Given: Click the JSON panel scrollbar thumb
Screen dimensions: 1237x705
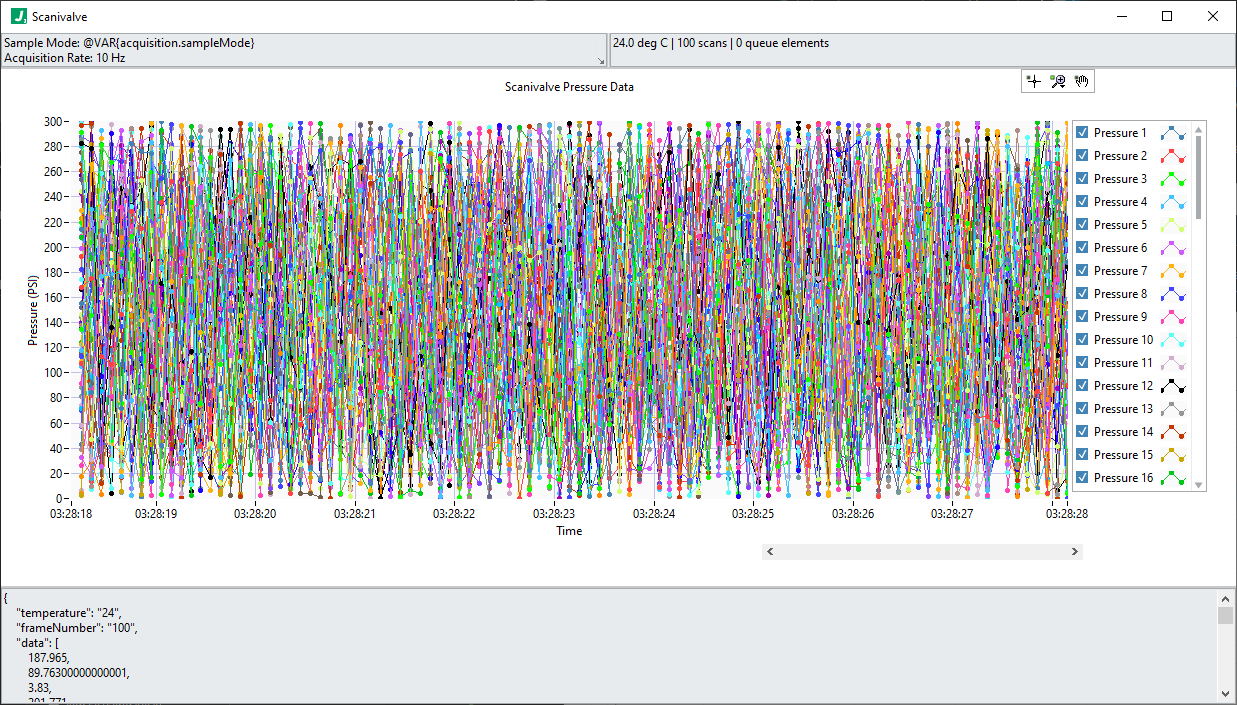Looking at the screenshot, I should click(1225, 615).
